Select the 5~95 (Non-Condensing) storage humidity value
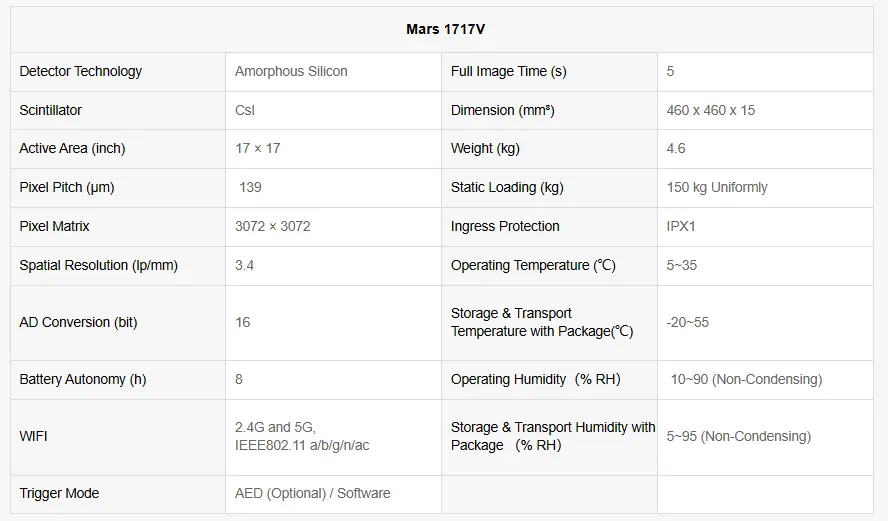 (739, 436)
